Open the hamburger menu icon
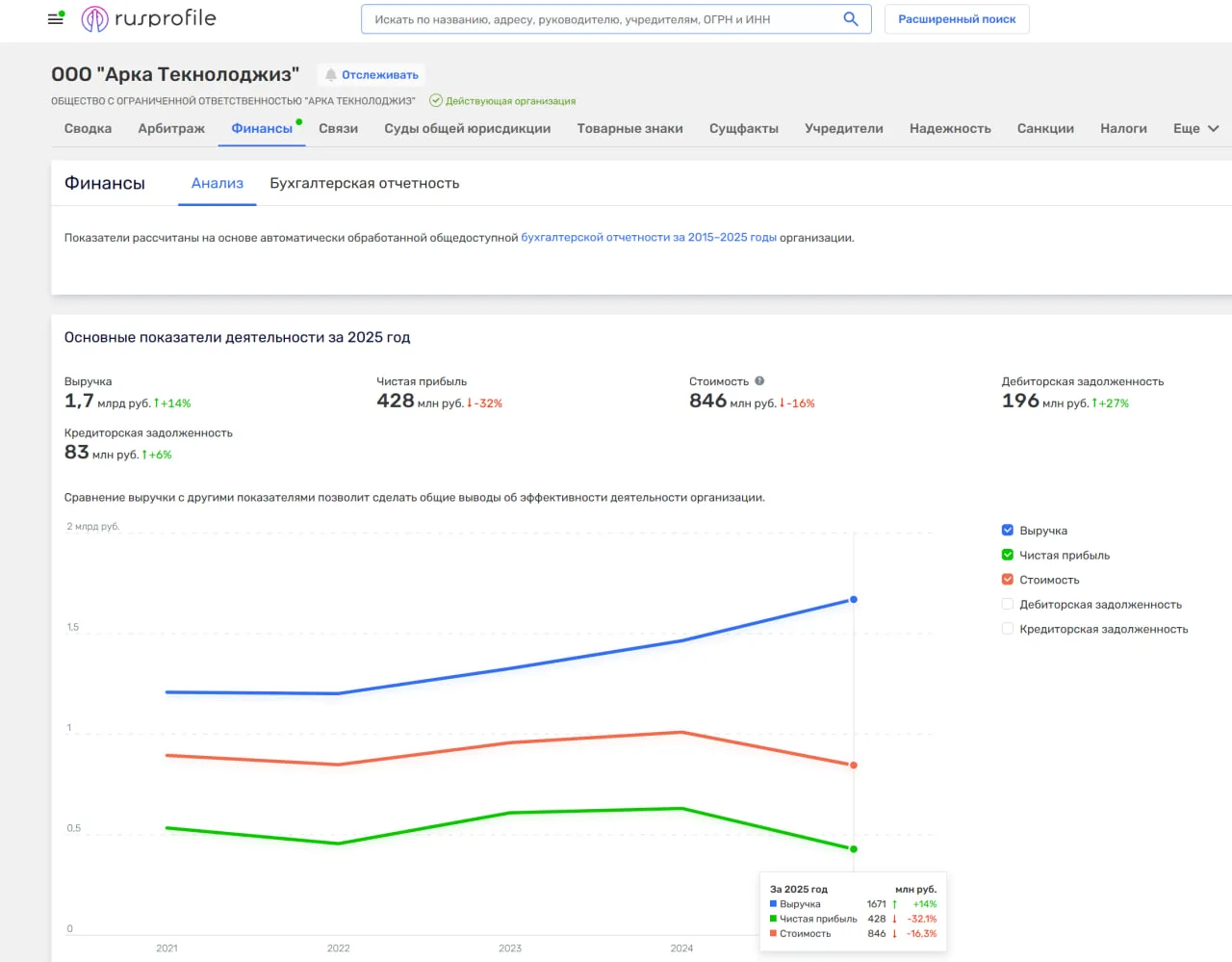The height and width of the screenshot is (962, 1232). pyautogui.click(x=55, y=18)
